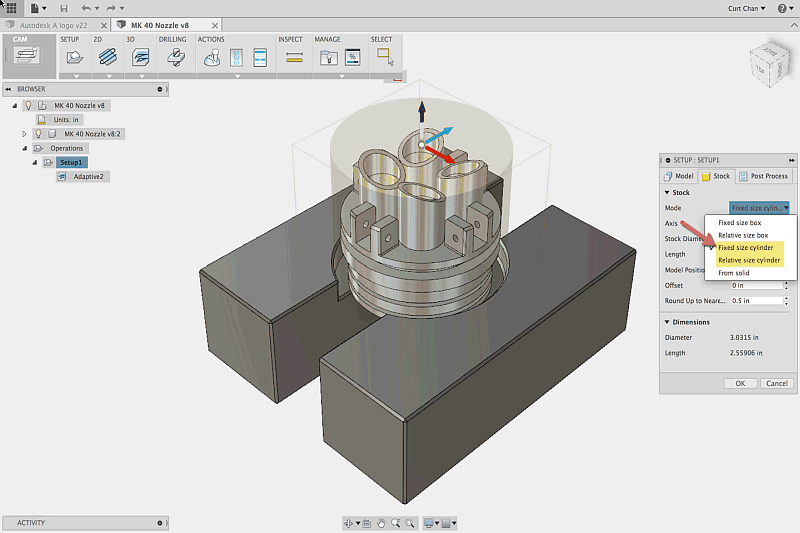Activate the Pan hand tool
800x533 pixels.
point(381,523)
